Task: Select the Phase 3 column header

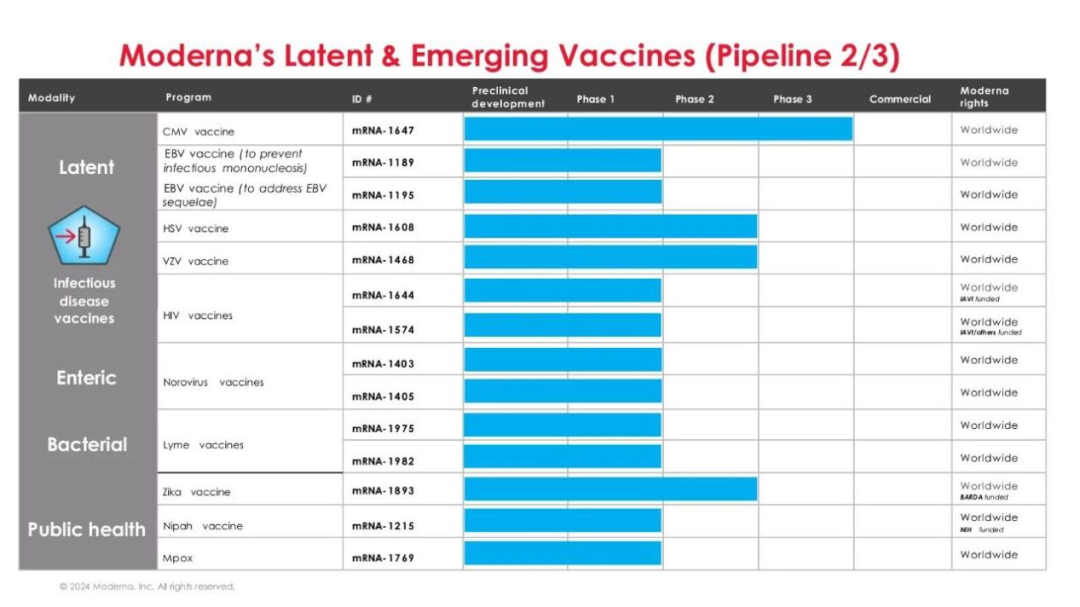Action: point(792,99)
